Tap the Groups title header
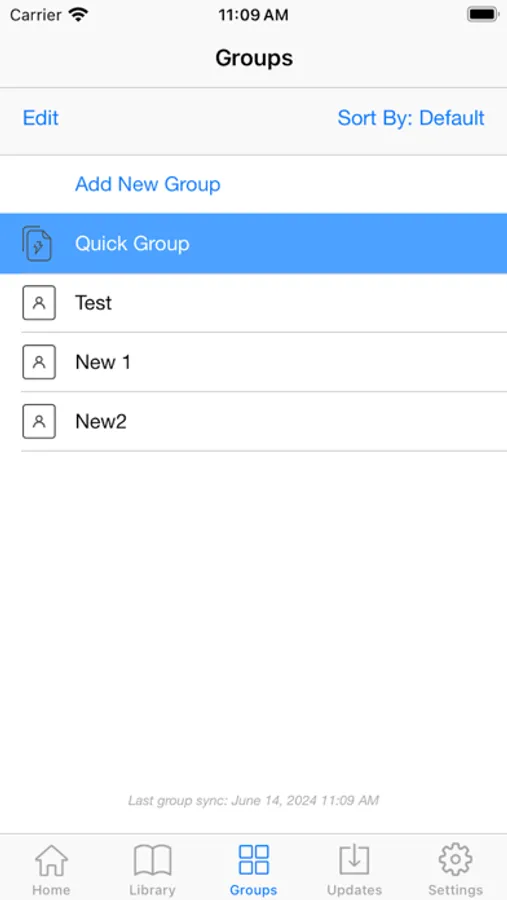 (254, 58)
